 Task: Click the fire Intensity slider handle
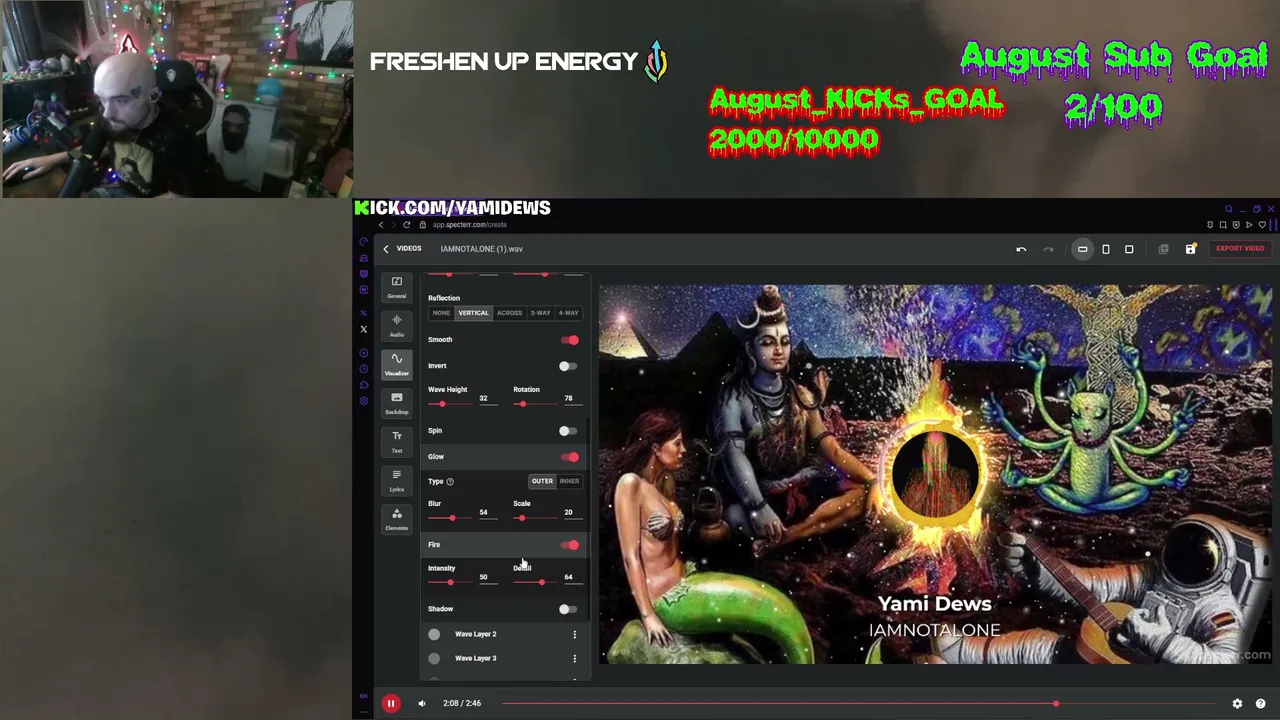coord(450,582)
